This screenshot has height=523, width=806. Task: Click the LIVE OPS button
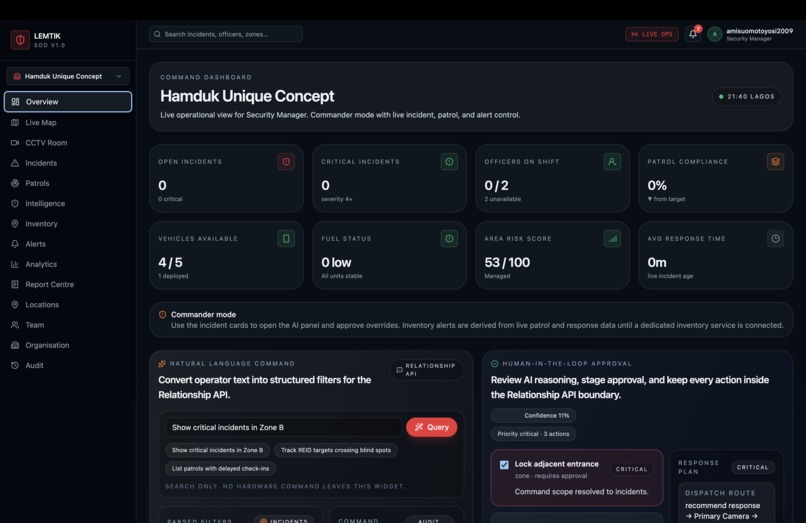click(x=652, y=34)
